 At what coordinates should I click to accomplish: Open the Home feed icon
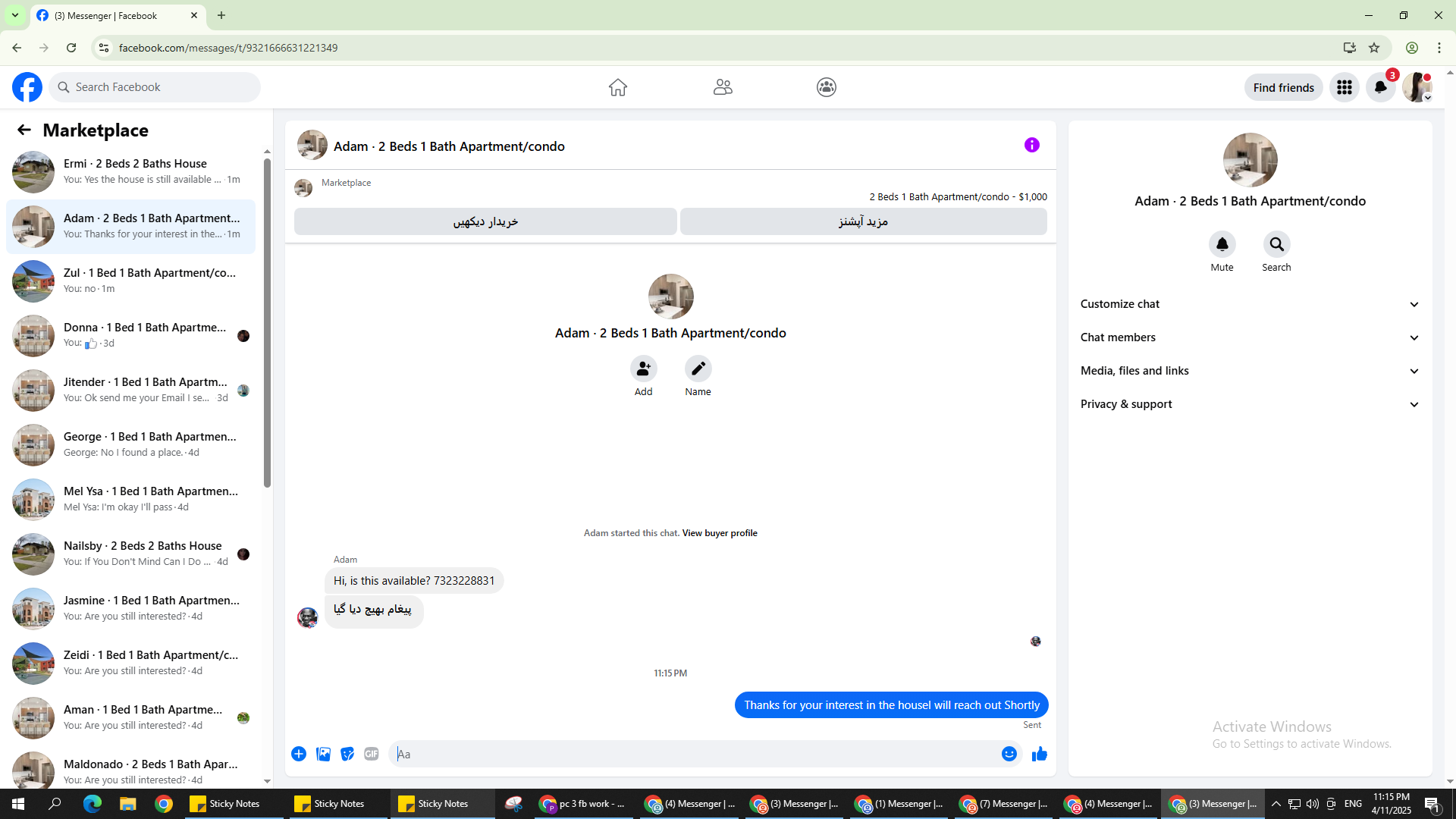click(x=618, y=87)
